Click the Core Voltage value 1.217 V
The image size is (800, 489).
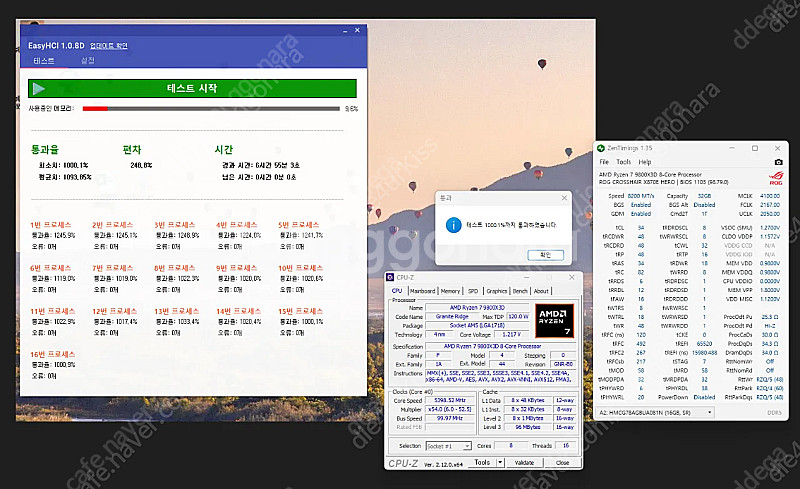[512, 334]
